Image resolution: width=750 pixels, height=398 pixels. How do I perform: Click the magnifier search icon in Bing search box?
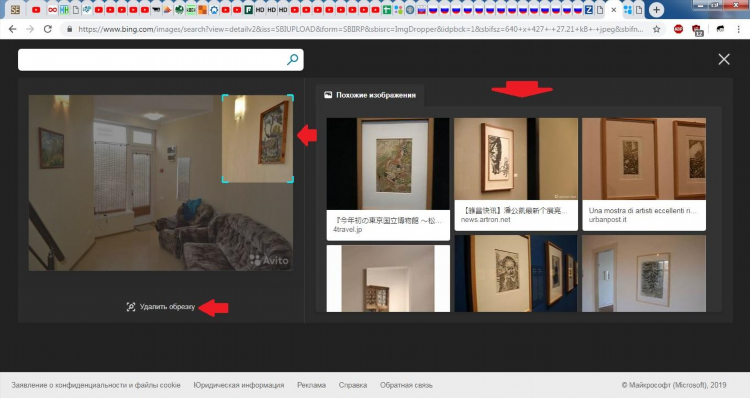(x=292, y=59)
